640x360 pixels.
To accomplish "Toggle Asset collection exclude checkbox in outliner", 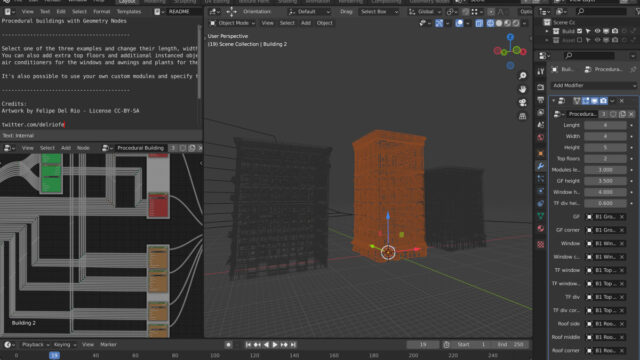I will tap(580, 40).
